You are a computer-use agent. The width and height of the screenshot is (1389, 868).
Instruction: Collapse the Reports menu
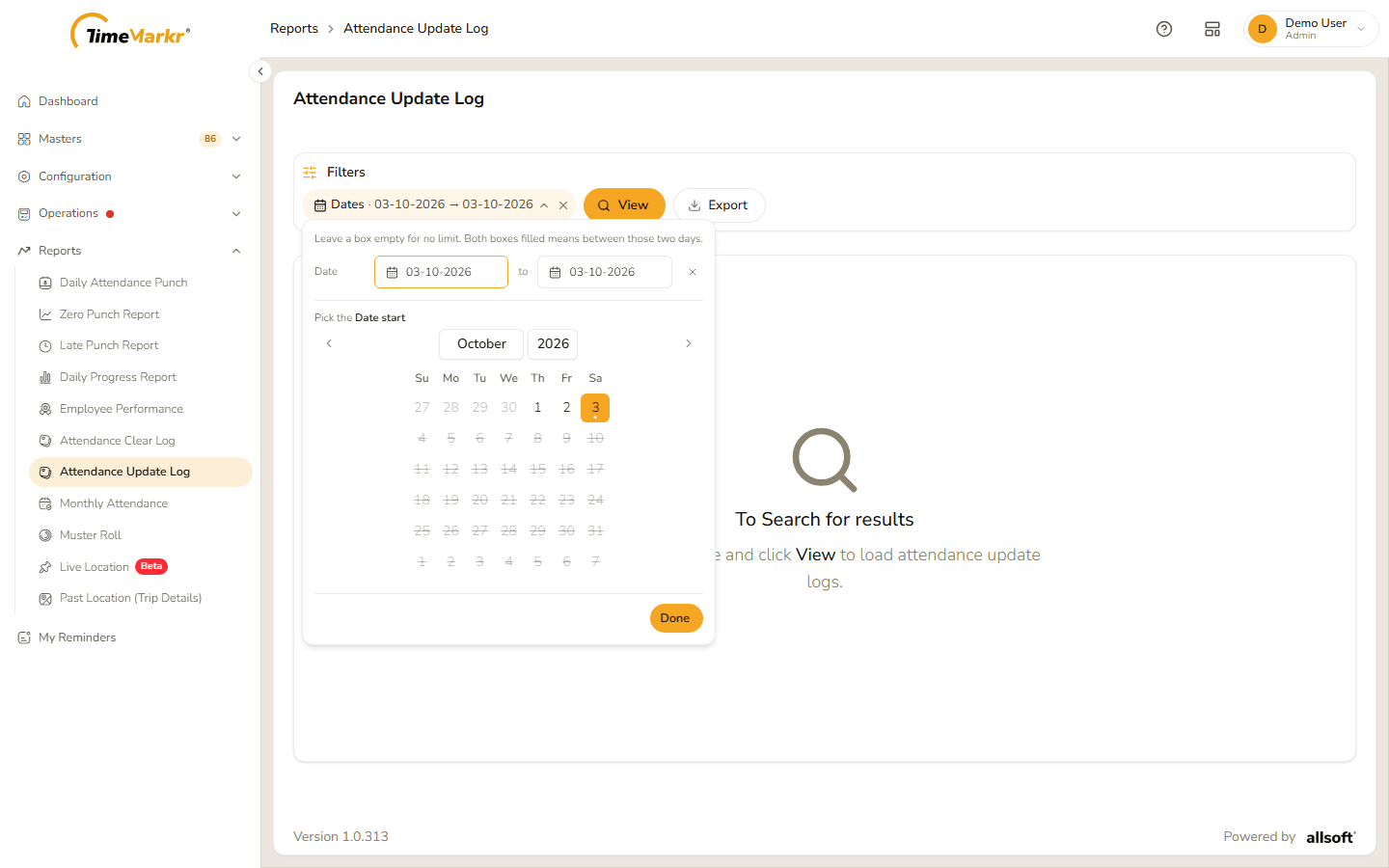130,251
